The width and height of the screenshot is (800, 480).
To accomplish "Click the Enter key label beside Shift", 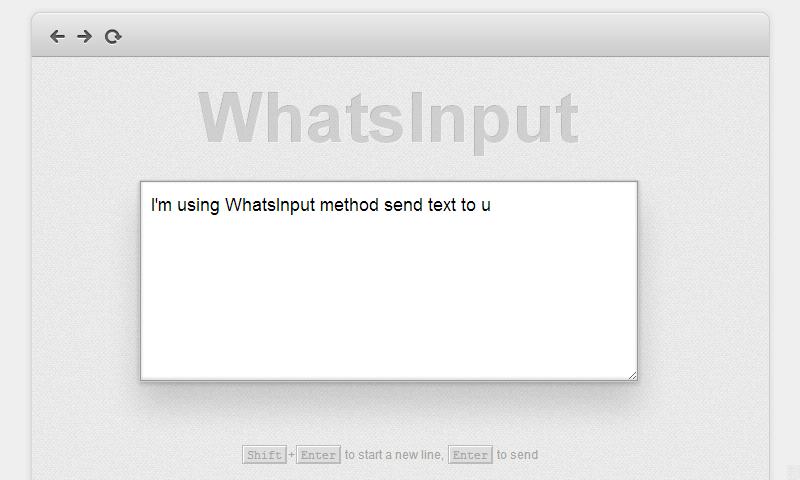I will coord(318,454).
